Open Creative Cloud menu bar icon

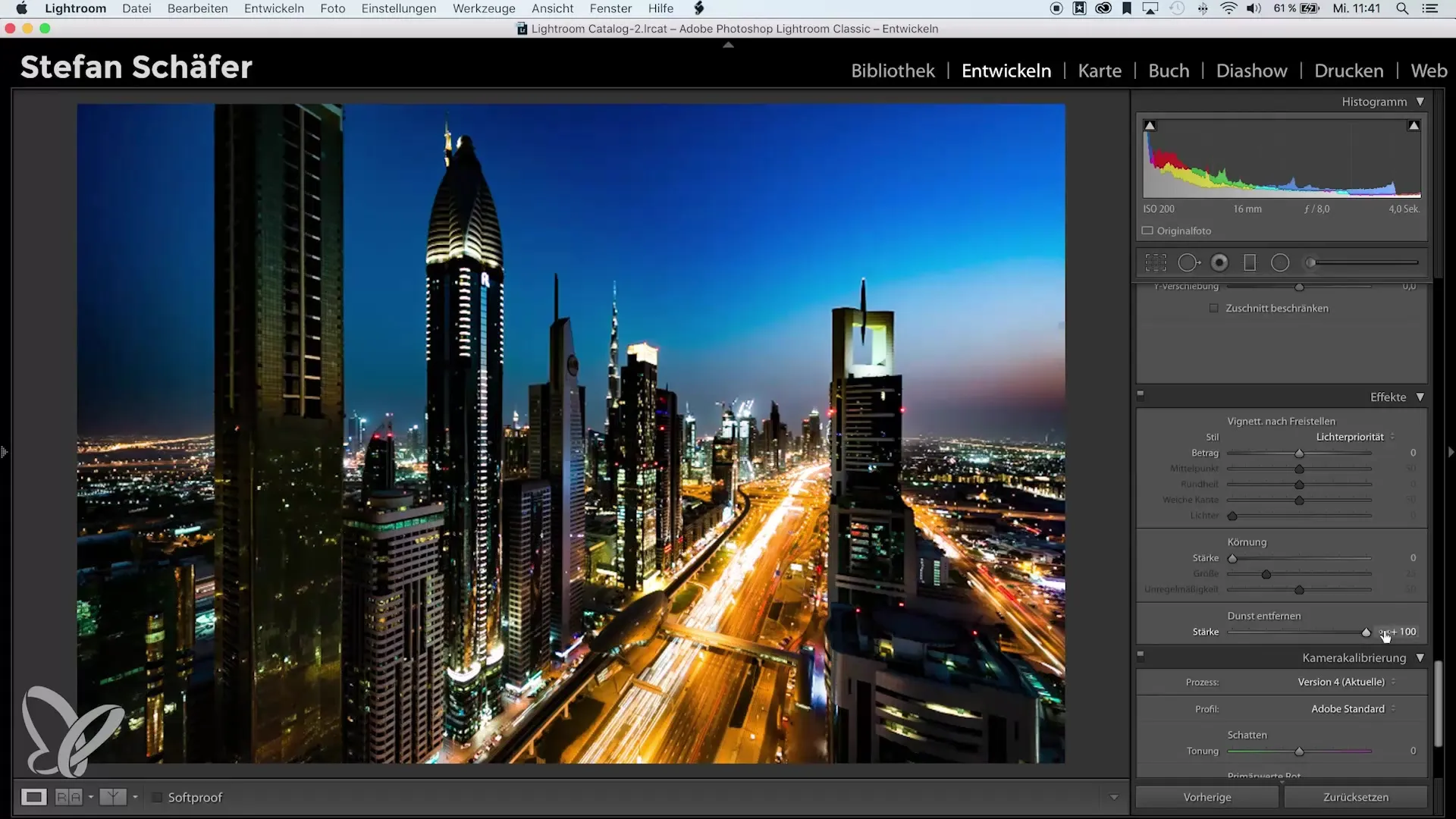pos(1103,8)
